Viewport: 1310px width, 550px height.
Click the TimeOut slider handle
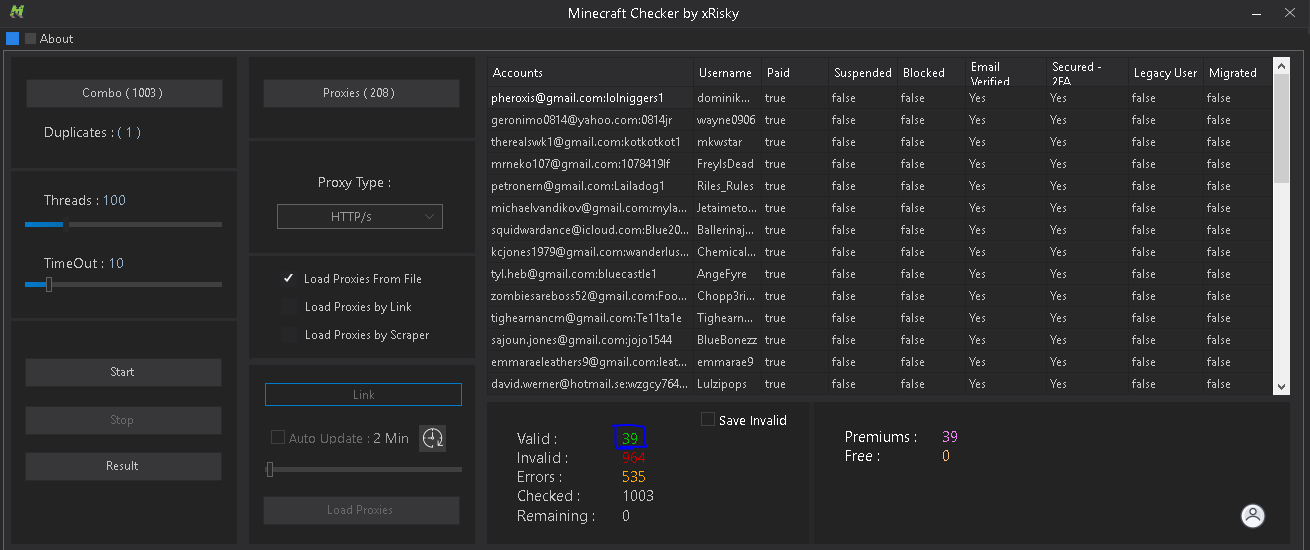point(48,285)
